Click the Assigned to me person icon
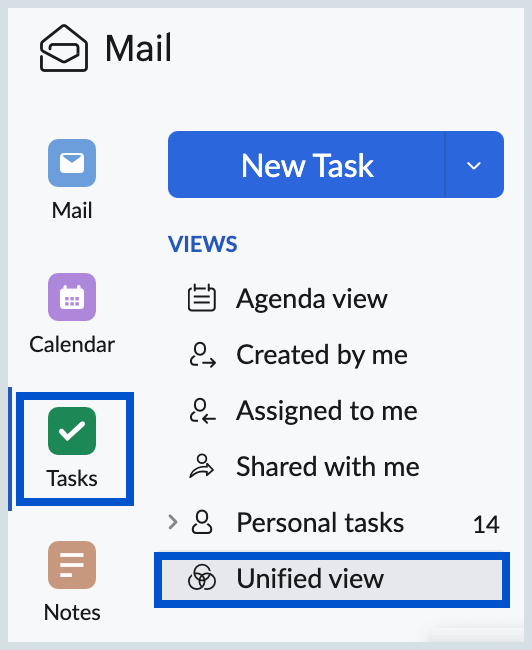Screen dimensions: 532x650 pyautogui.click(x=202, y=411)
